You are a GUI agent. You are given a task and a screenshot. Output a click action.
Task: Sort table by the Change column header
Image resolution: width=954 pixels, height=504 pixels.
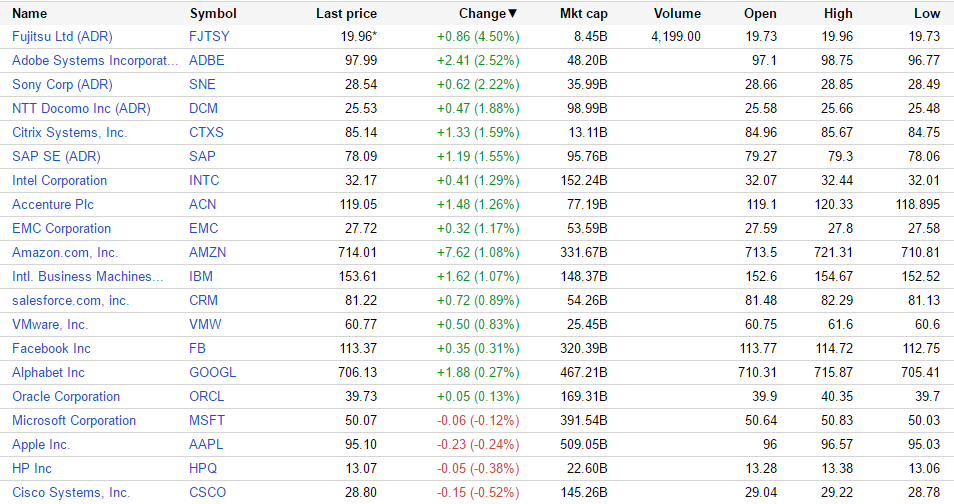click(487, 14)
